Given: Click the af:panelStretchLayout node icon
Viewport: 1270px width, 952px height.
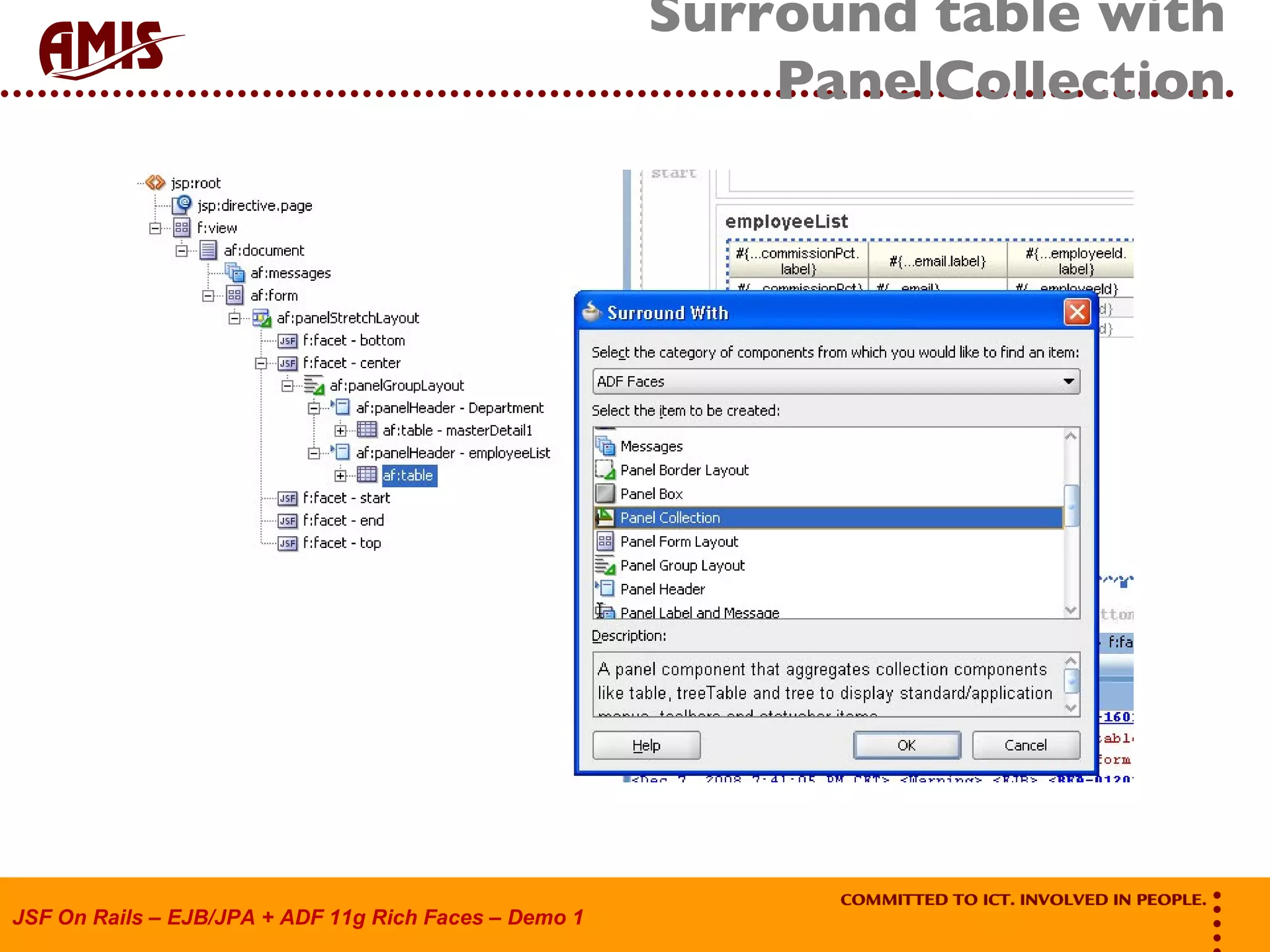Looking at the screenshot, I should click(262, 318).
